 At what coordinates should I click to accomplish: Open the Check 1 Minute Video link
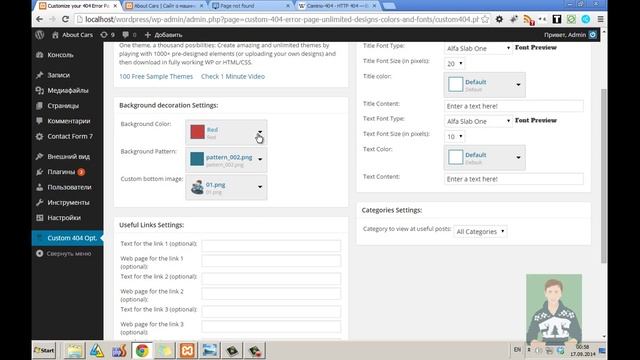233,76
